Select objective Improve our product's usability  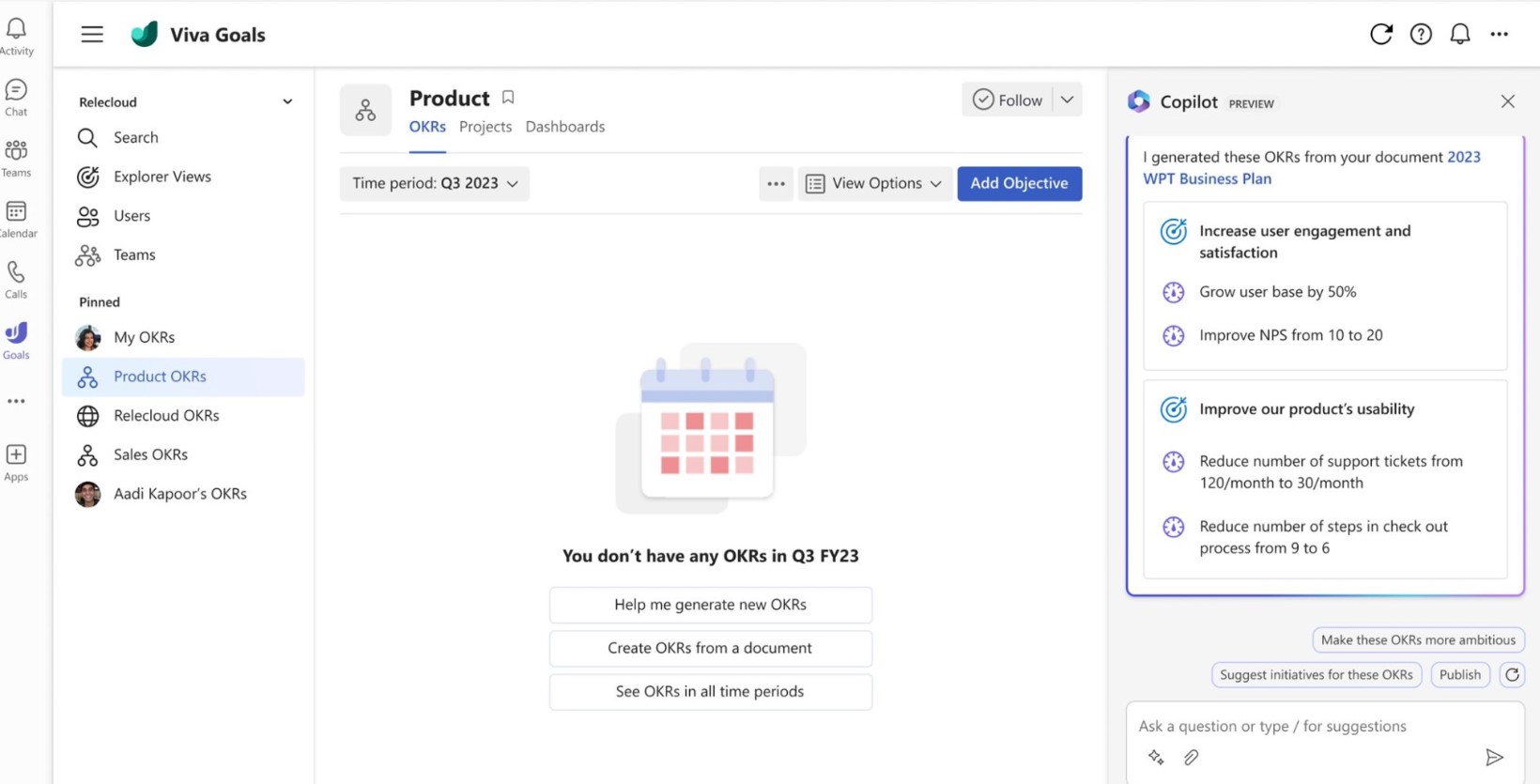[1306, 409]
